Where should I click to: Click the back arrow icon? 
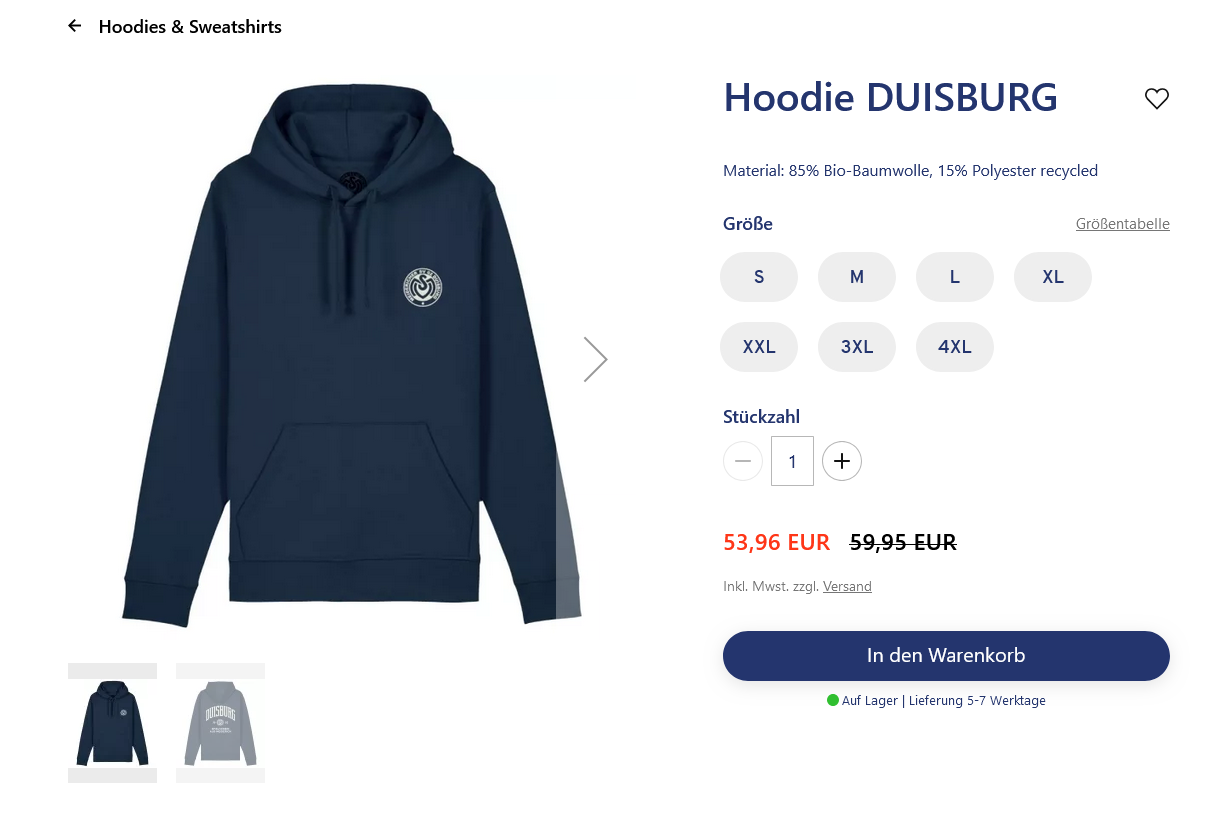pos(75,26)
